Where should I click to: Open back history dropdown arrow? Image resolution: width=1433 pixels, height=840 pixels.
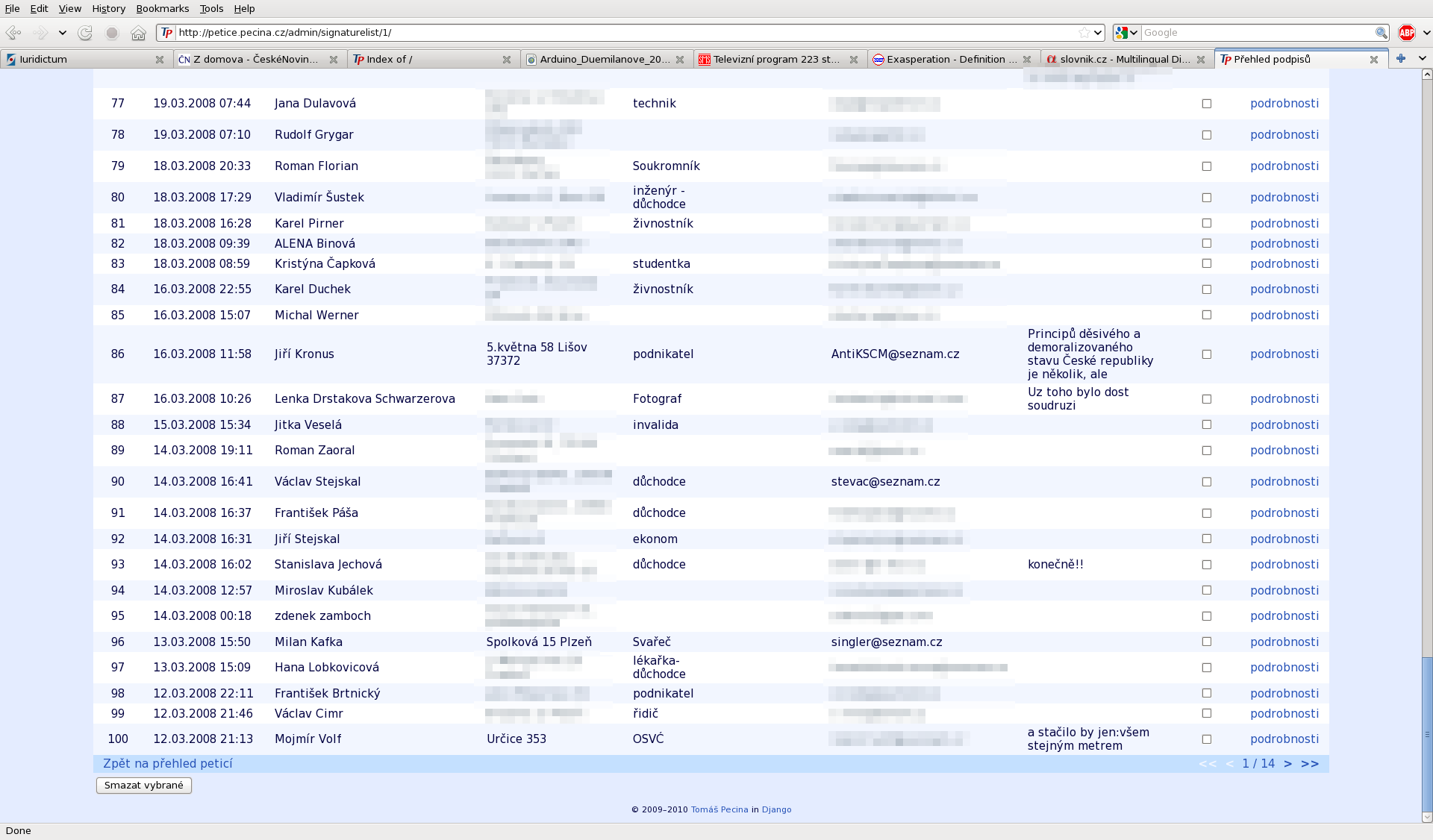tap(63, 33)
